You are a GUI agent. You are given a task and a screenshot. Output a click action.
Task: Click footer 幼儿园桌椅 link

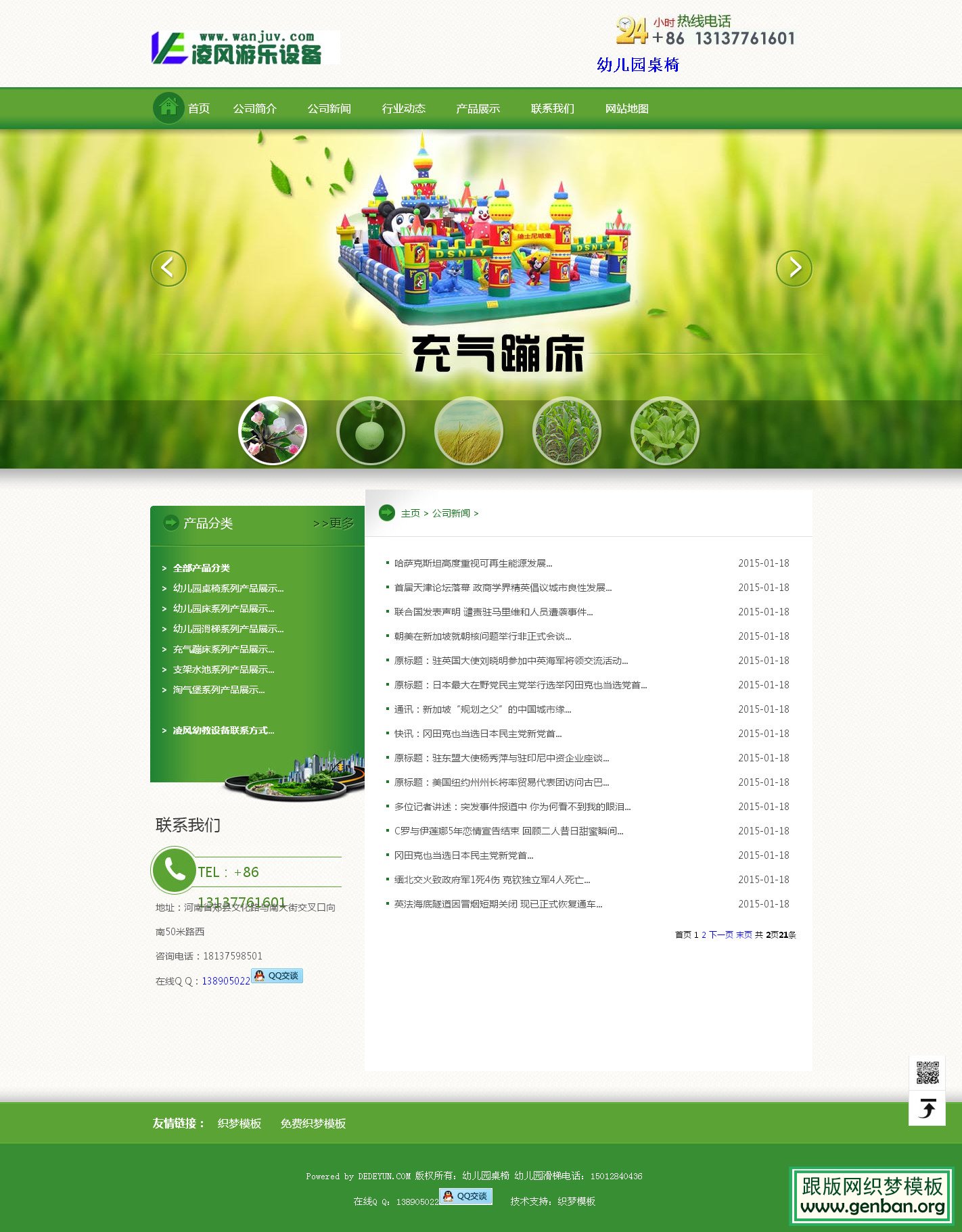click(486, 1176)
